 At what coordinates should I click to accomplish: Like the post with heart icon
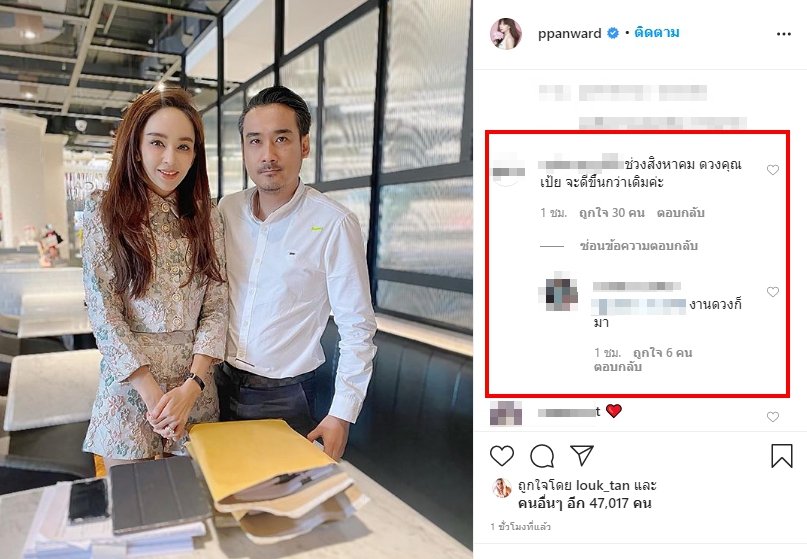click(x=502, y=456)
